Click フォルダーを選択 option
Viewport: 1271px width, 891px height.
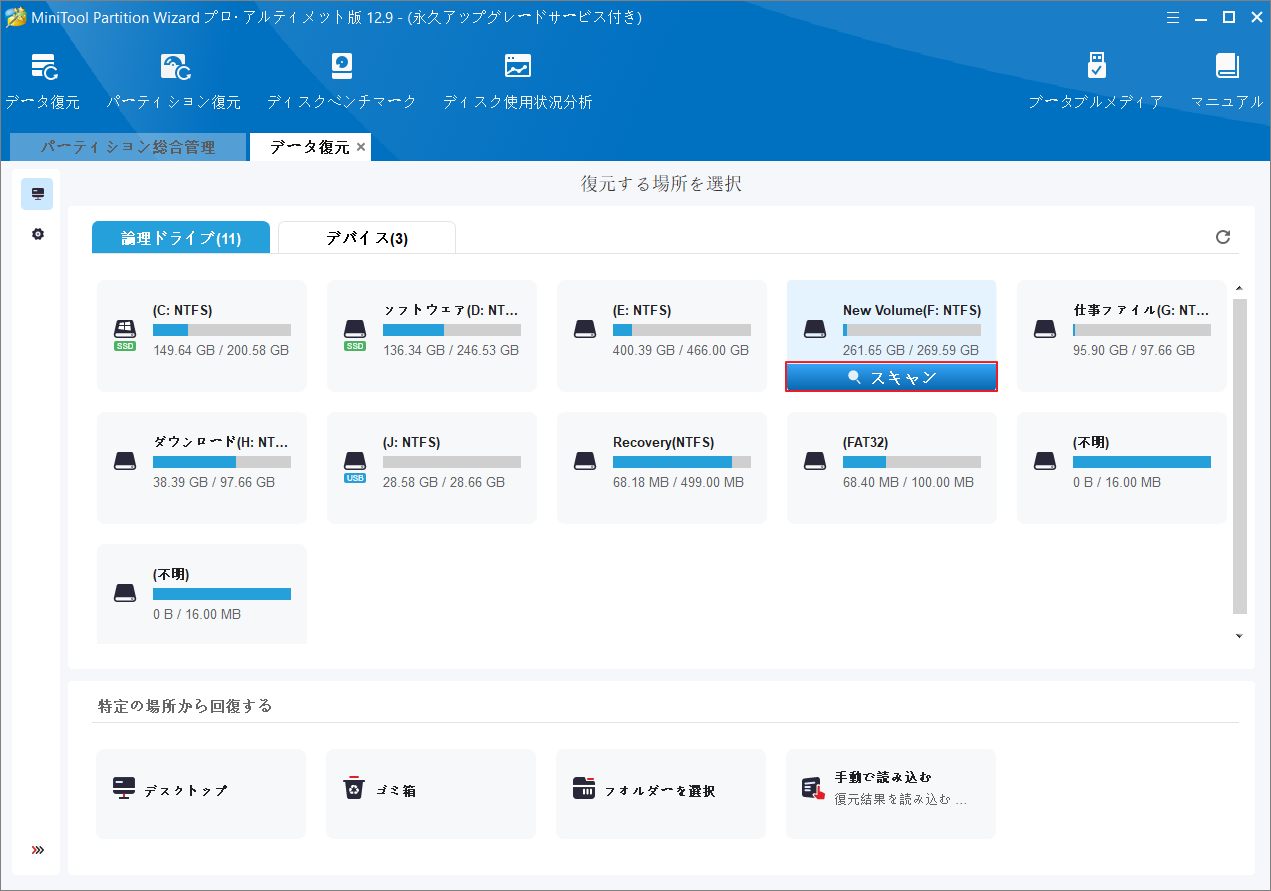661,794
